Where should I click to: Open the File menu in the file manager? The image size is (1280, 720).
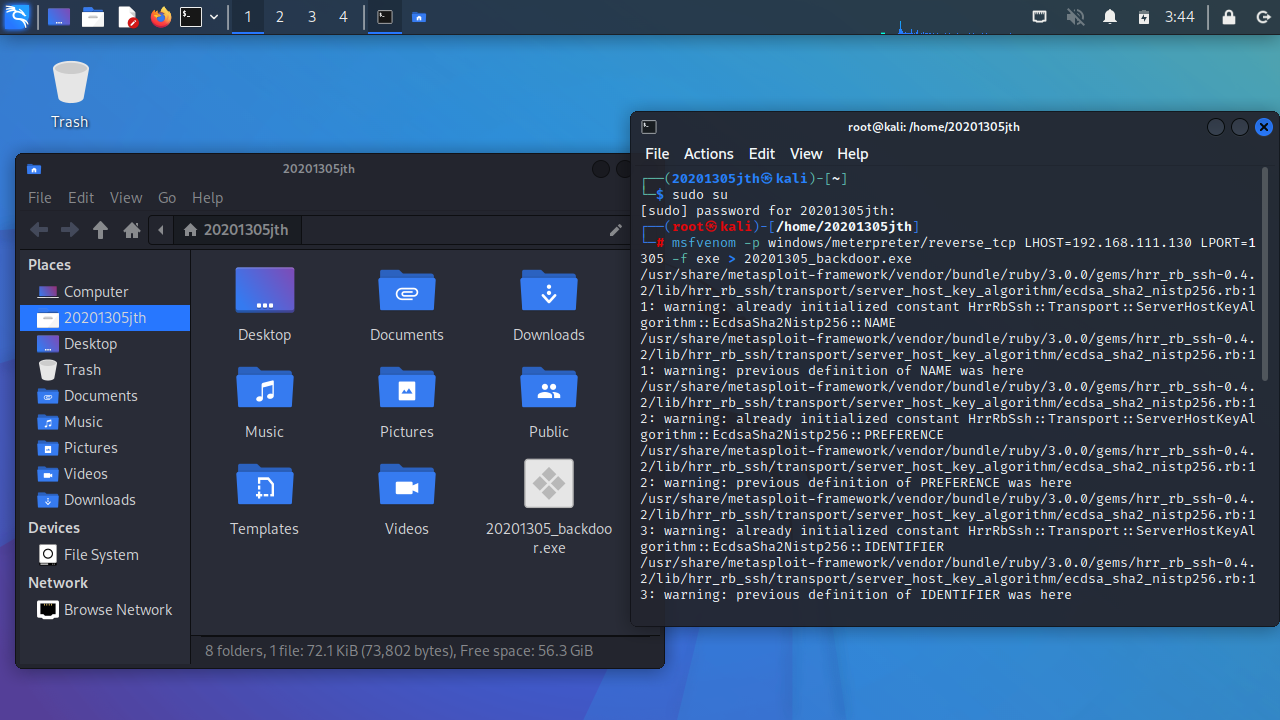pos(40,198)
